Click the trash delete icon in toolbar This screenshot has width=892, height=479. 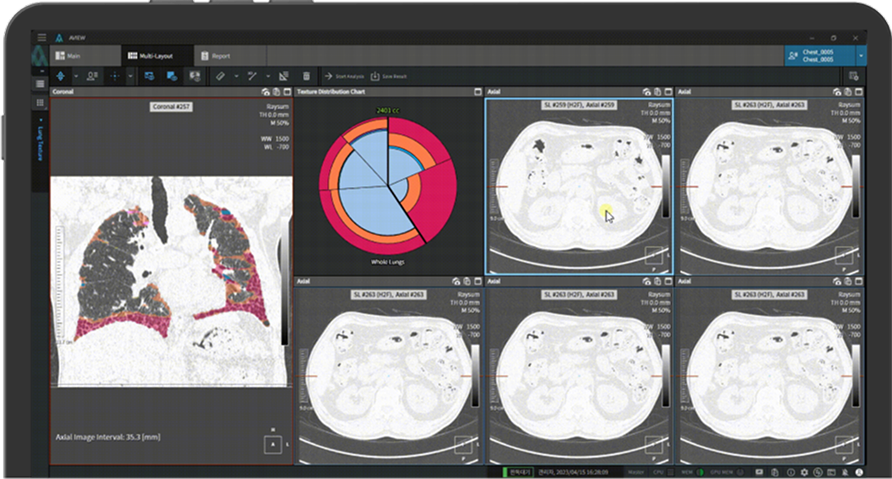point(304,76)
